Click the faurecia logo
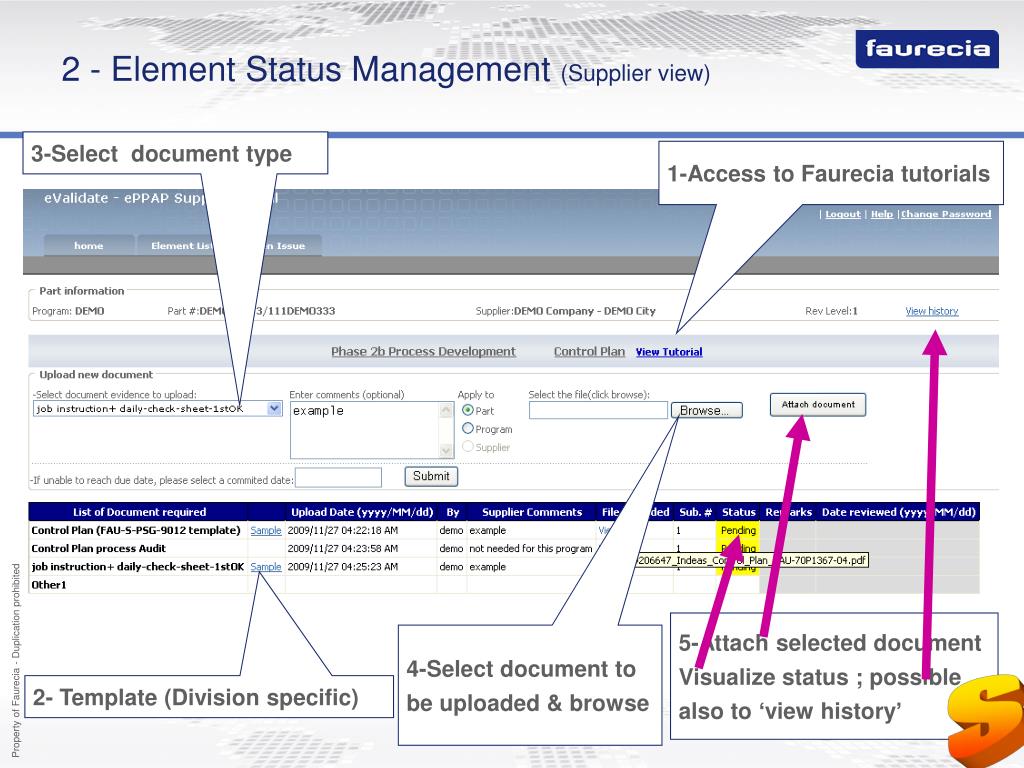Screen dimensions: 1024x768 927,49
